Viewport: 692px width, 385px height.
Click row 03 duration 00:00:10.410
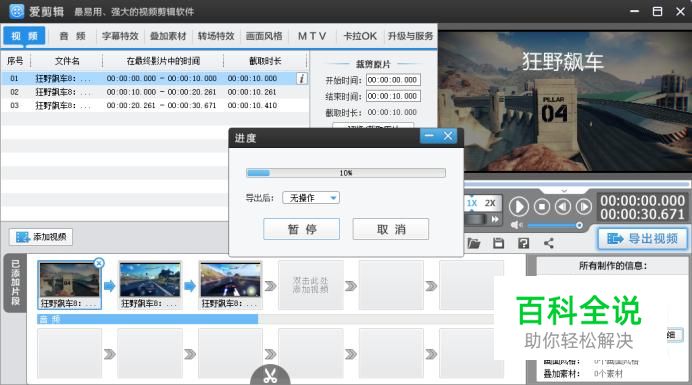click(252, 106)
